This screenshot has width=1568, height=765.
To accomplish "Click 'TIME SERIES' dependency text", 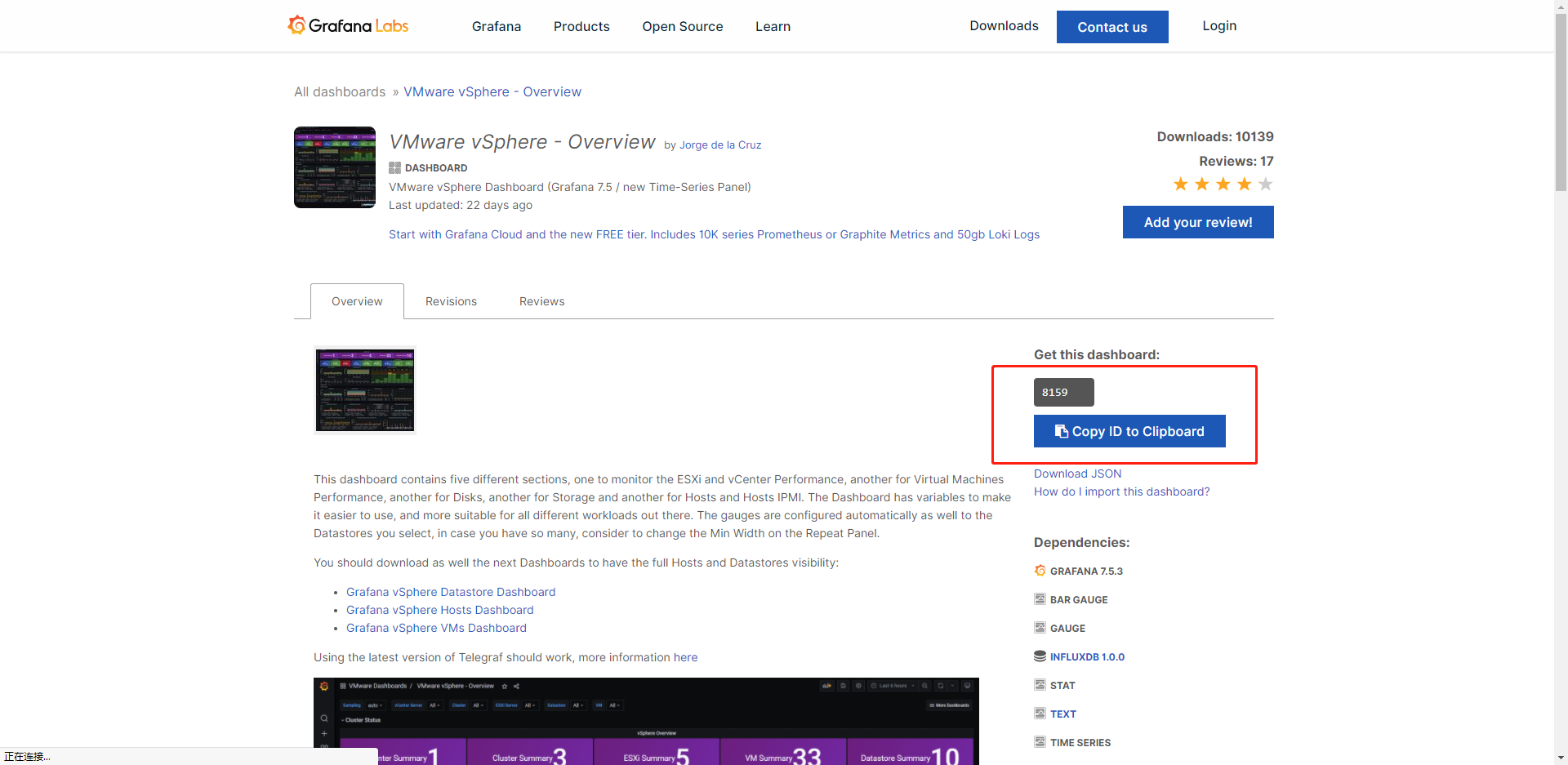I will 1080,743.
